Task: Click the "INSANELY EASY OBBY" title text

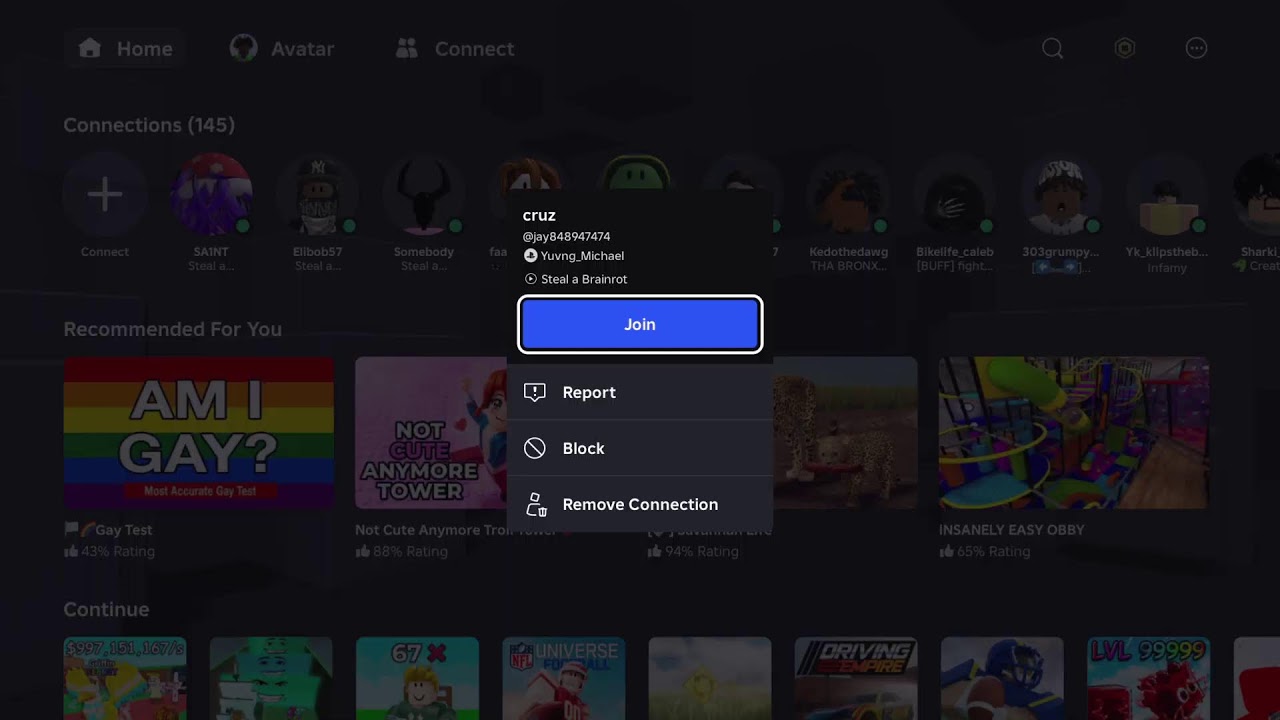Action: coord(1012,530)
